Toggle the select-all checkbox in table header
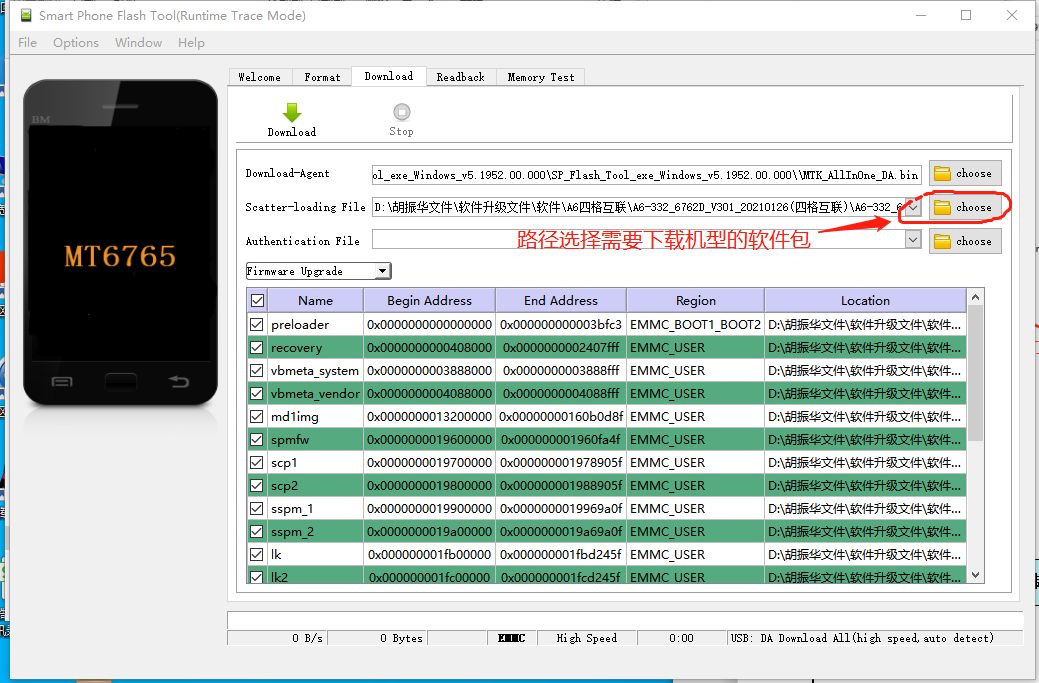The image size is (1039, 683). pyautogui.click(x=258, y=300)
